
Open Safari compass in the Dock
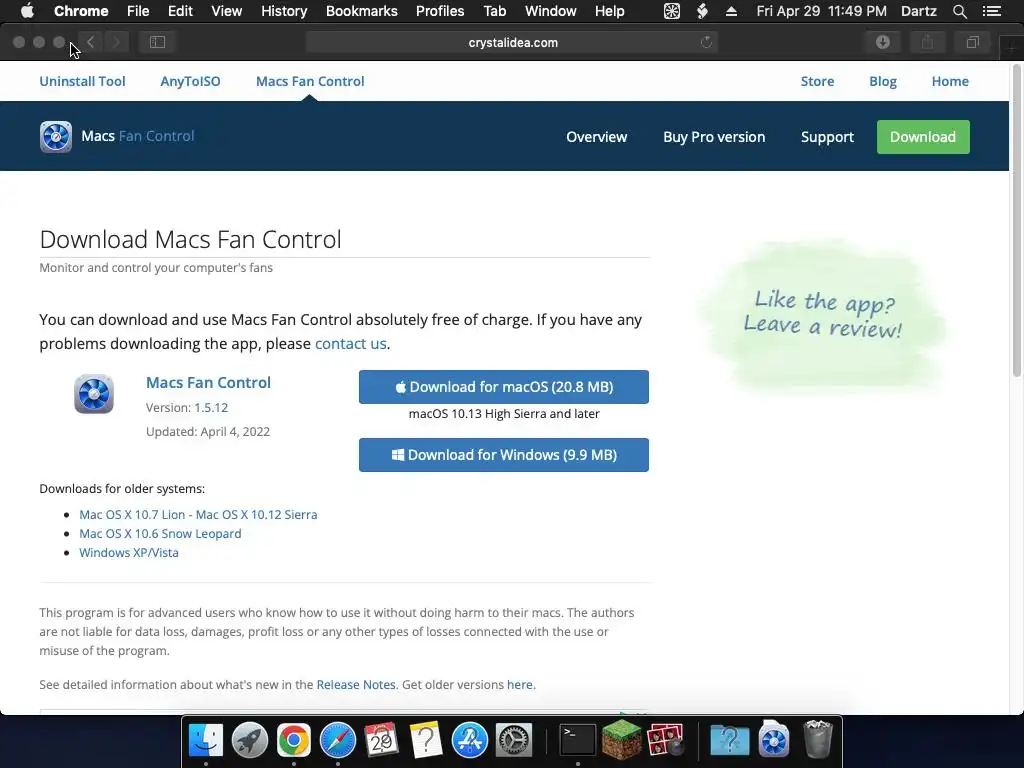tap(338, 741)
